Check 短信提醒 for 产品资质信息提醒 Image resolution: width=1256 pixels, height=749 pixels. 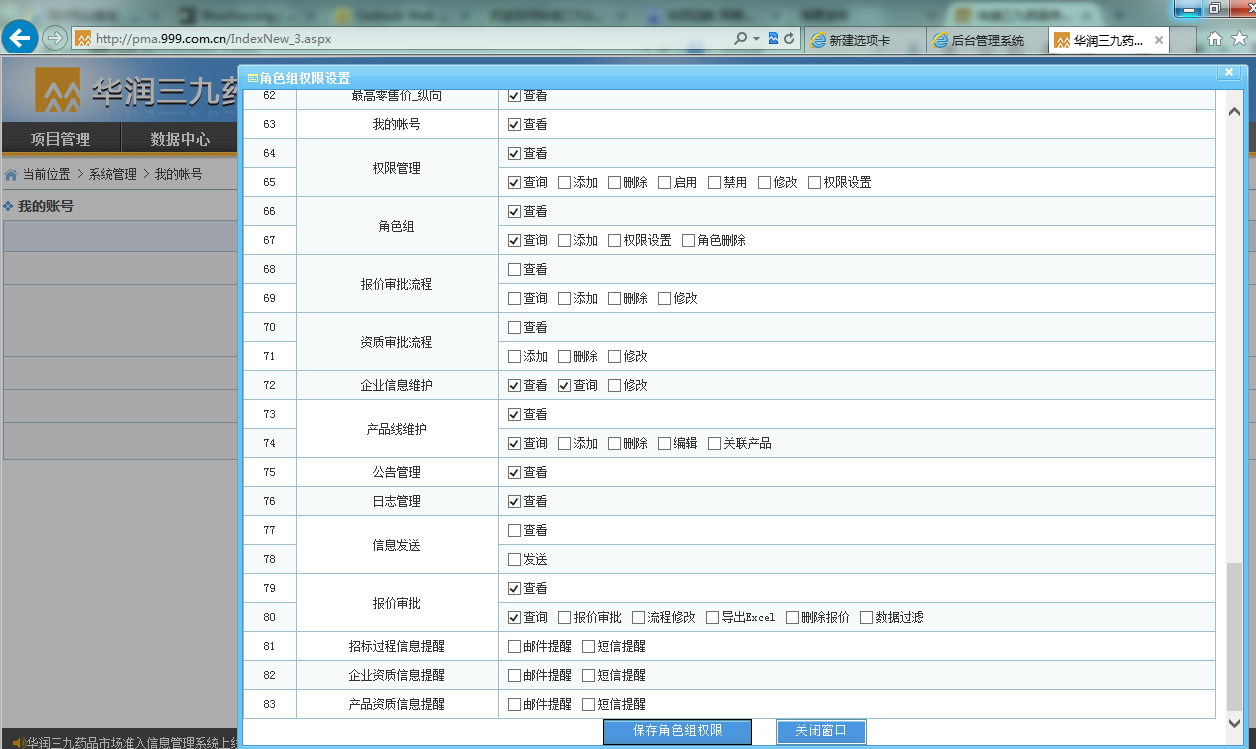(x=588, y=704)
